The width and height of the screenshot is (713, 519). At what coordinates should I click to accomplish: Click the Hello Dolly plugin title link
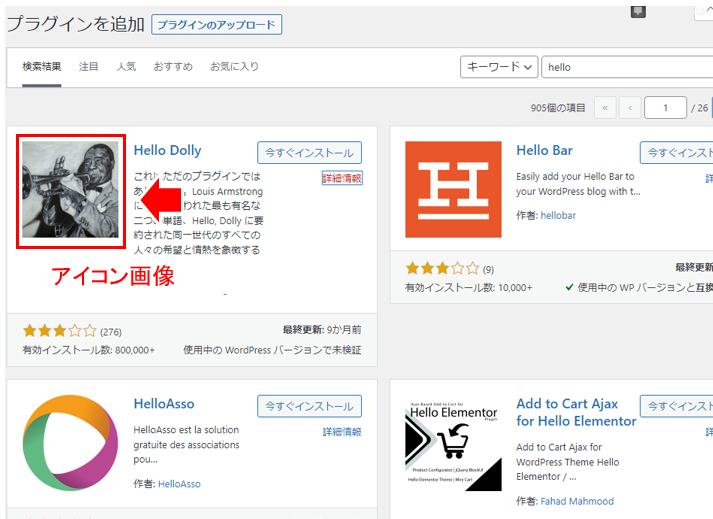click(167, 151)
